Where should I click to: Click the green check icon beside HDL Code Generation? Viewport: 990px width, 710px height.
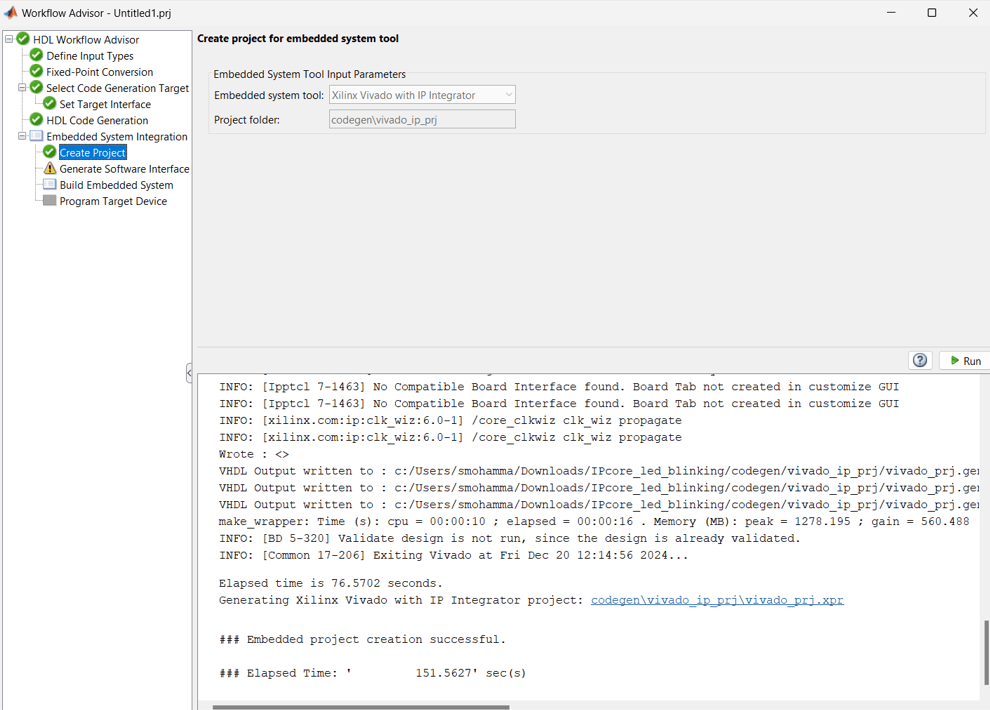(36, 120)
